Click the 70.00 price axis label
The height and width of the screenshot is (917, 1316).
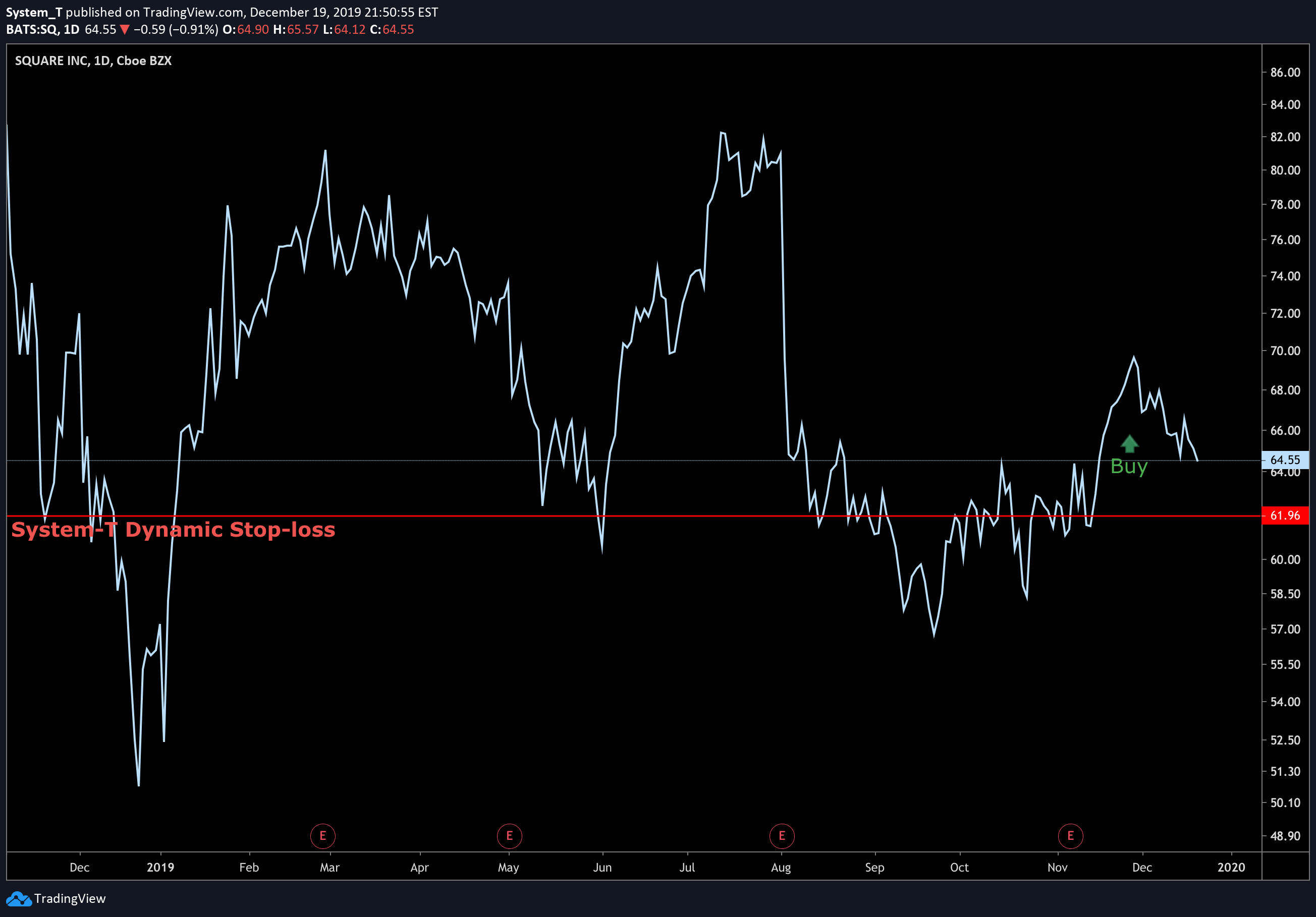click(x=1285, y=351)
